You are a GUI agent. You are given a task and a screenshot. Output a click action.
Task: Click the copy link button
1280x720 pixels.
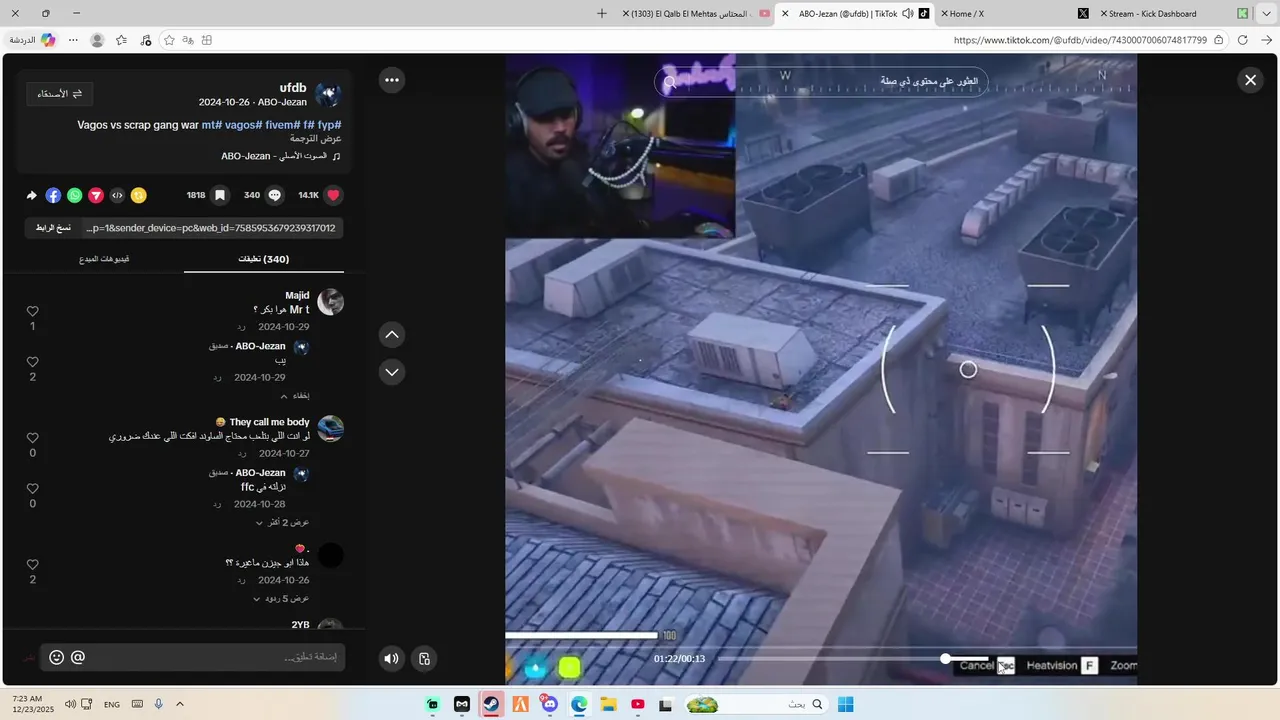(x=53, y=228)
